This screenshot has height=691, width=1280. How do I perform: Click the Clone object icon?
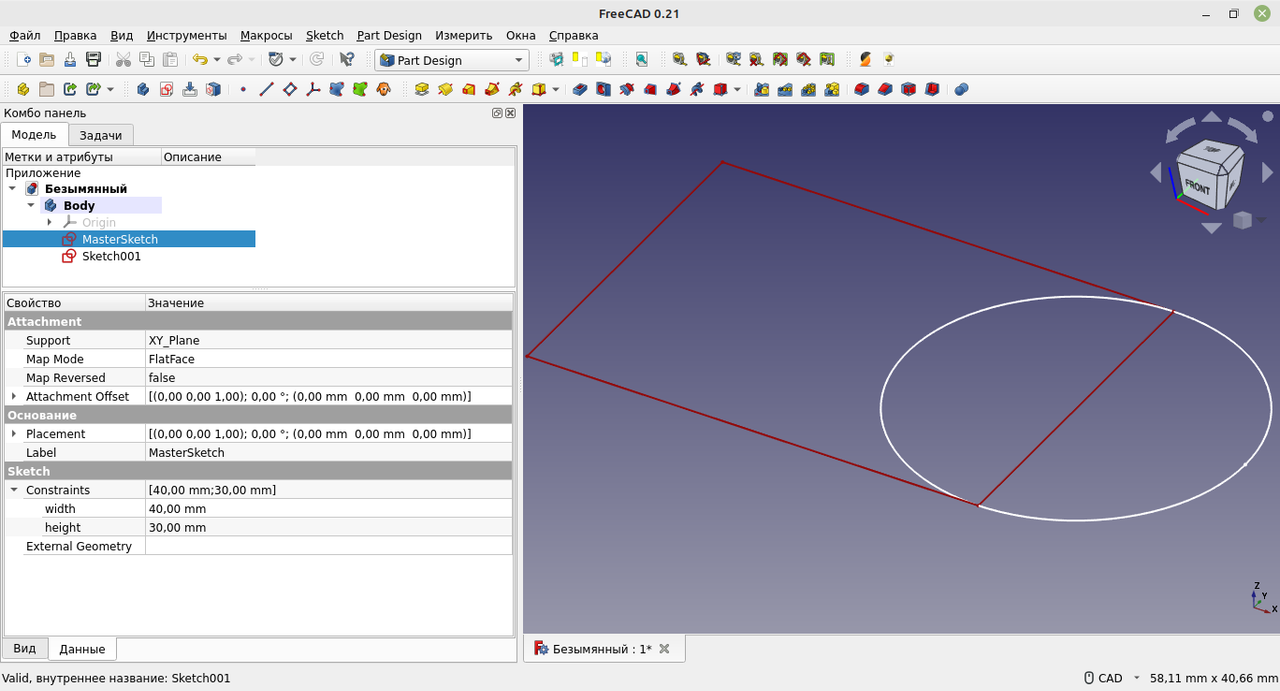pyautogui.click(x=383, y=89)
